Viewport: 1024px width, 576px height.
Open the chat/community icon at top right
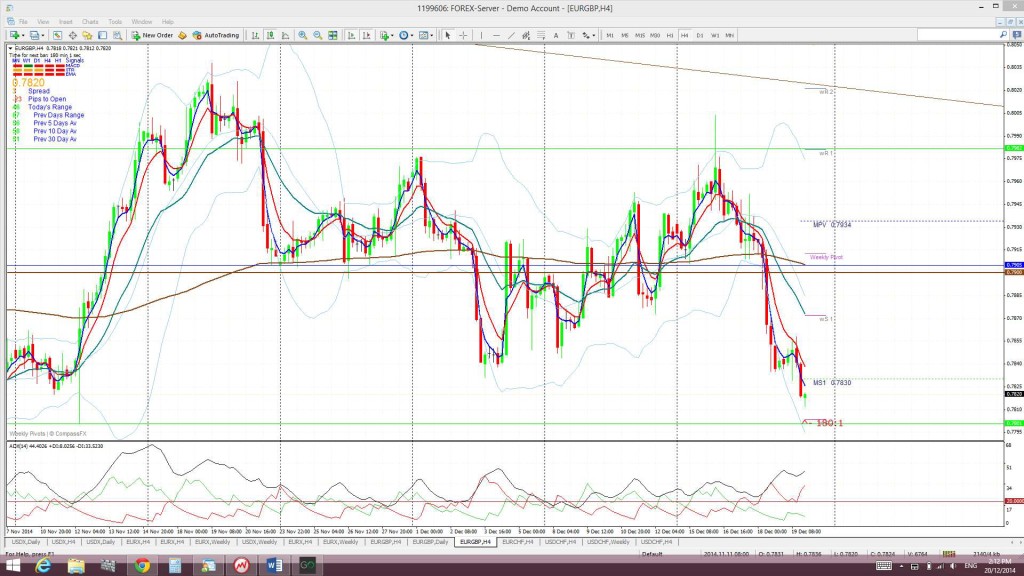[1016, 35]
